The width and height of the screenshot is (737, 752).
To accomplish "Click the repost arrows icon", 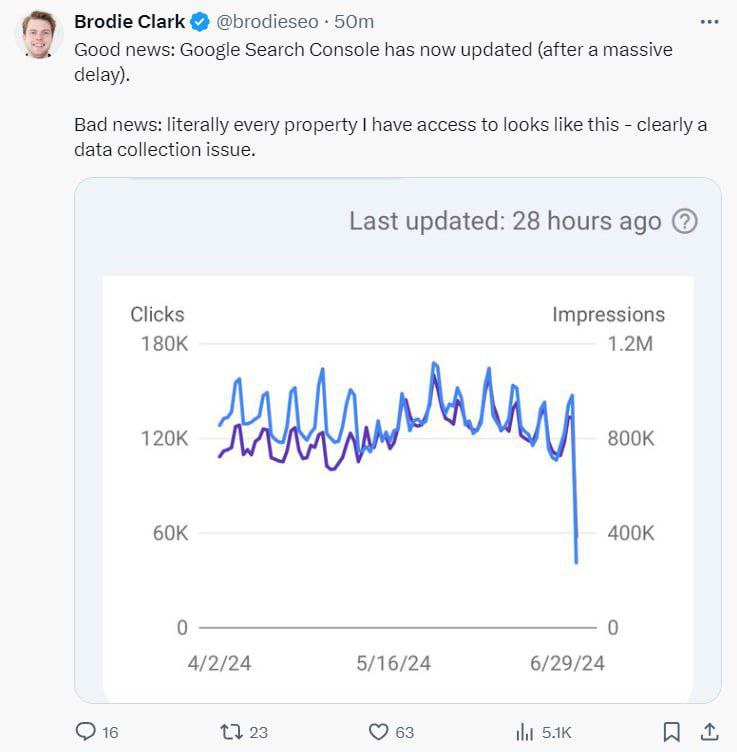I will 230,732.
